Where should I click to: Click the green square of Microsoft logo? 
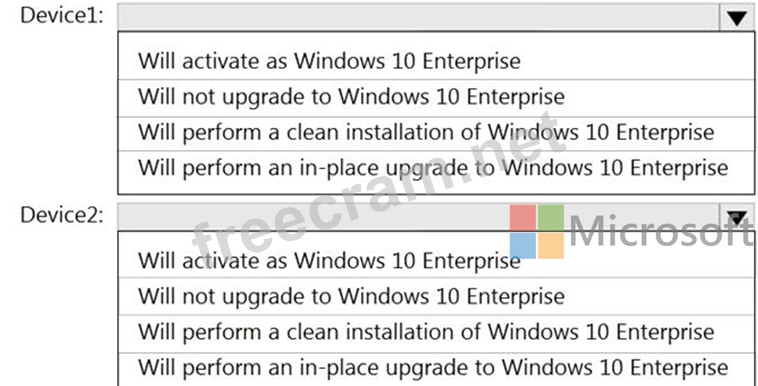coord(551,218)
